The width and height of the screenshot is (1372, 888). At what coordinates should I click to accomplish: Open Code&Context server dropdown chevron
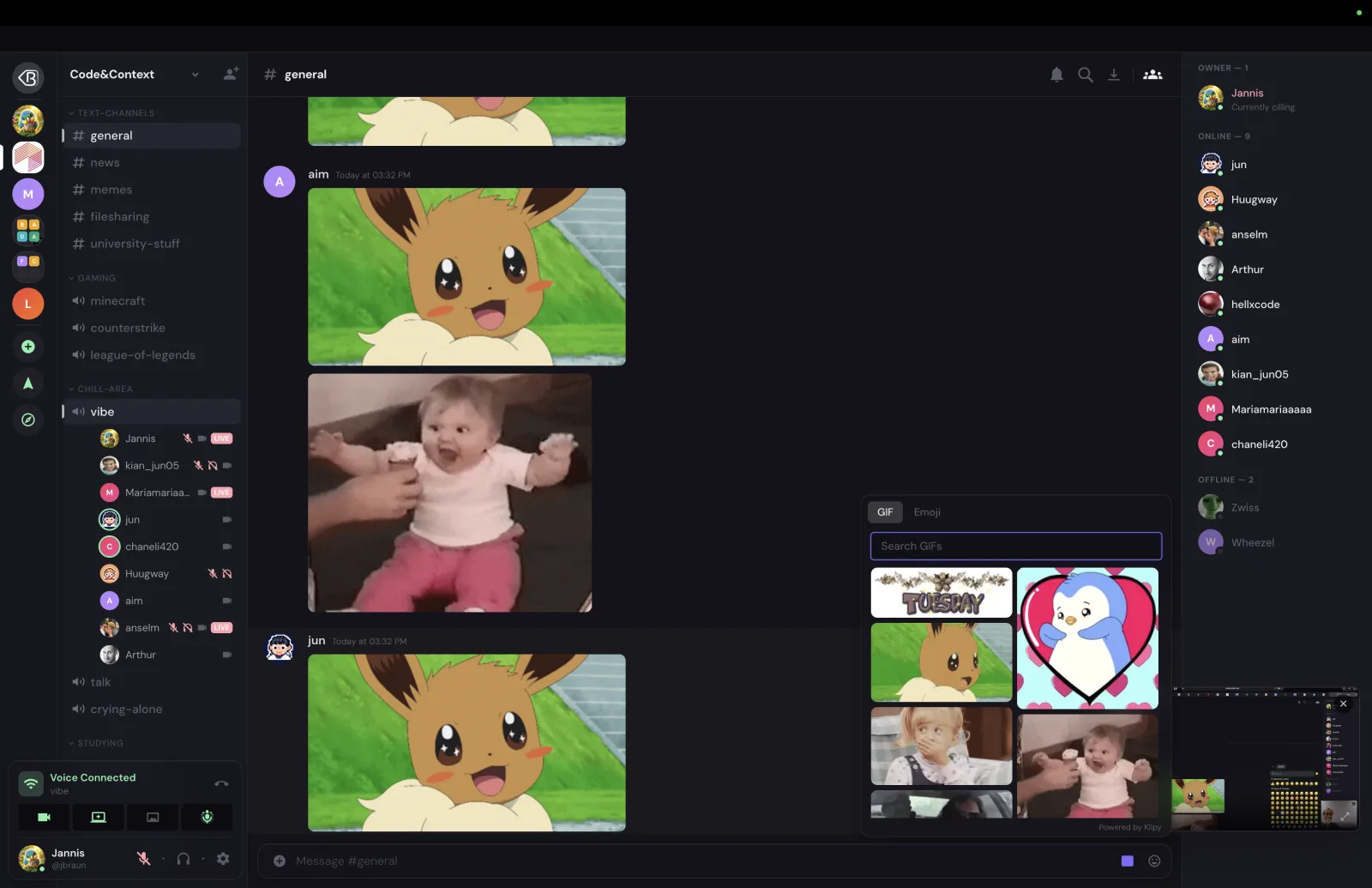[x=196, y=75]
